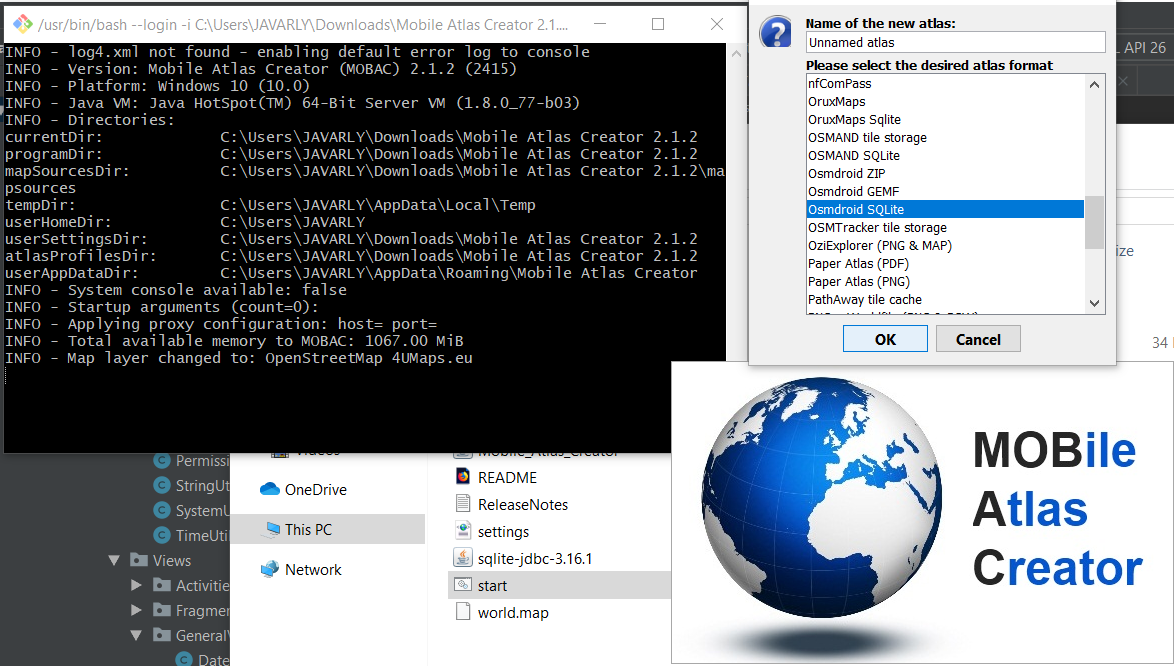The height and width of the screenshot is (666, 1174).
Task: Click the Activities folder icon
Action: tap(161, 584)
